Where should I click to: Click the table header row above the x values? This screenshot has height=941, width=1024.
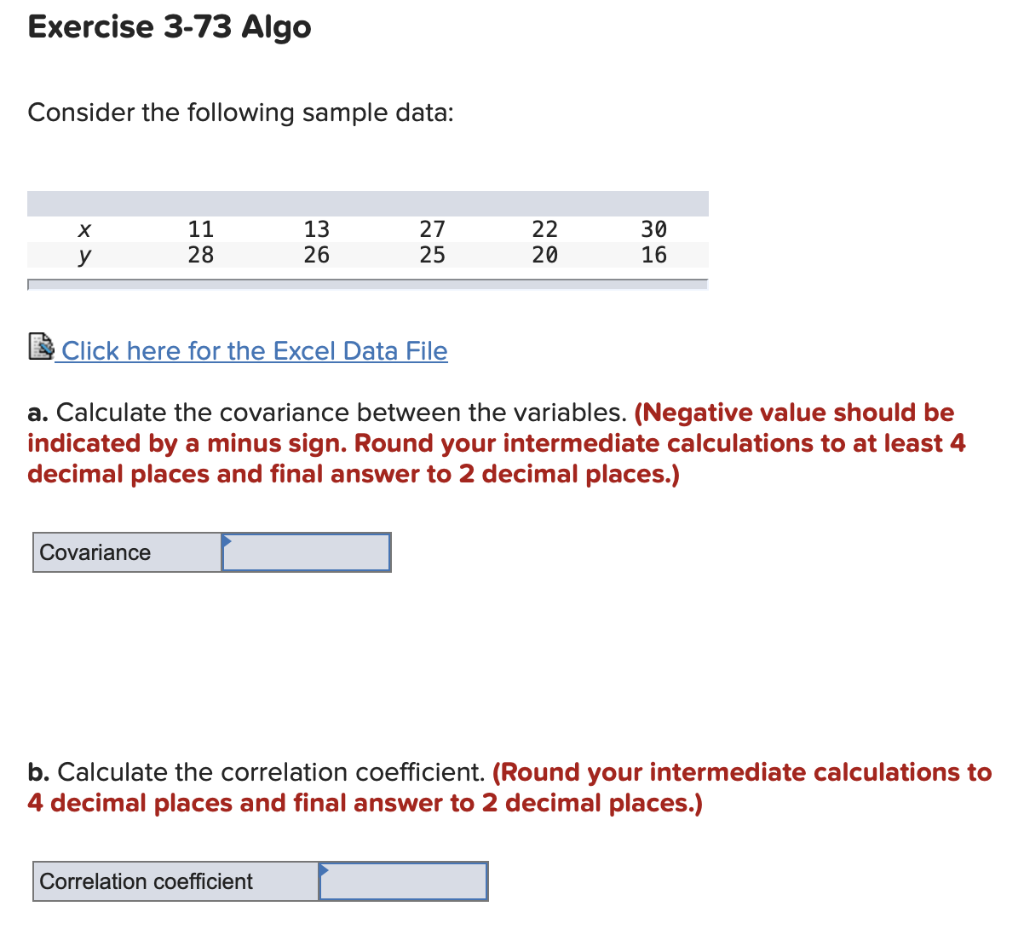point(368,203)
